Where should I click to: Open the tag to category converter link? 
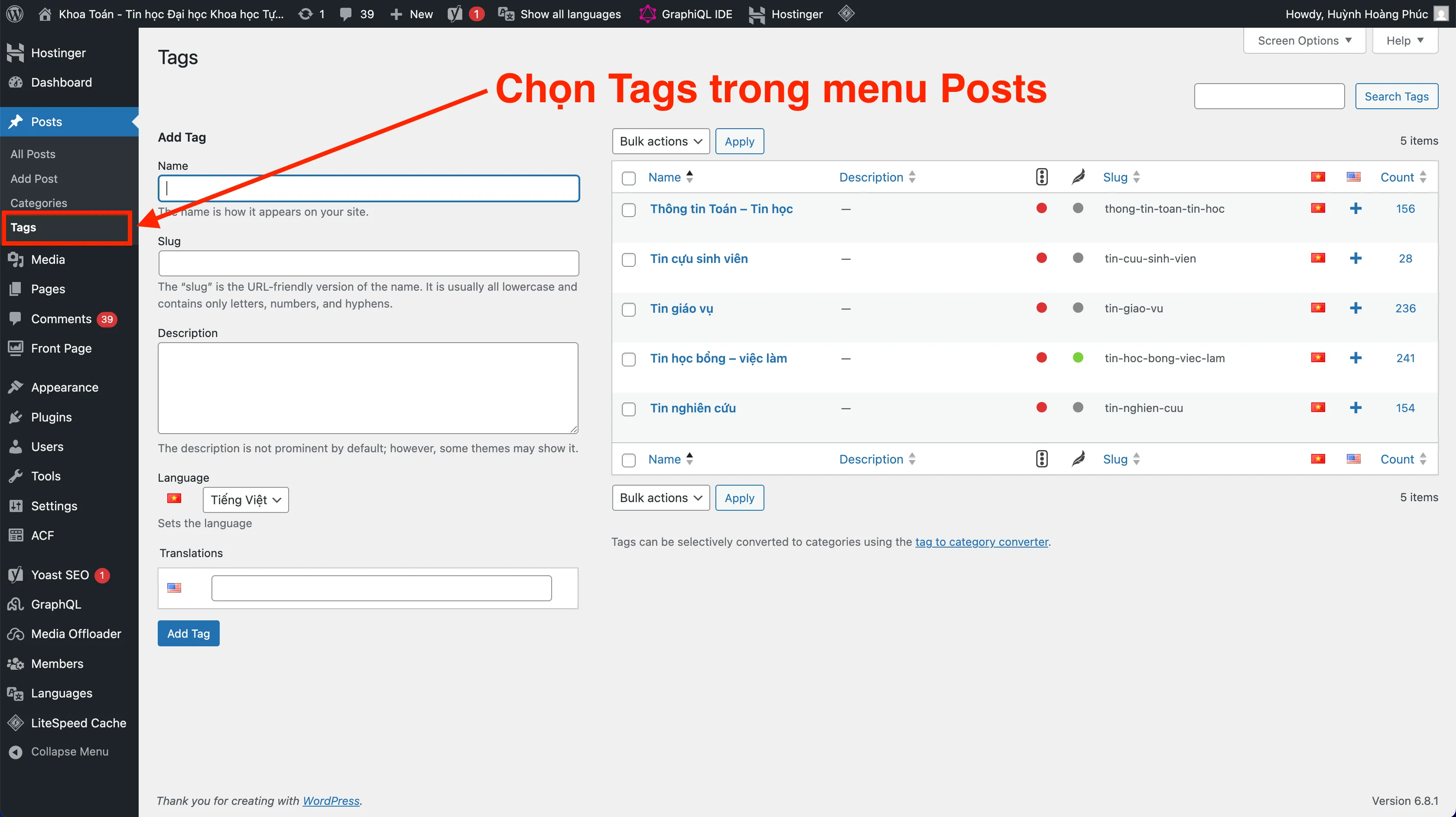coord(981,542)
